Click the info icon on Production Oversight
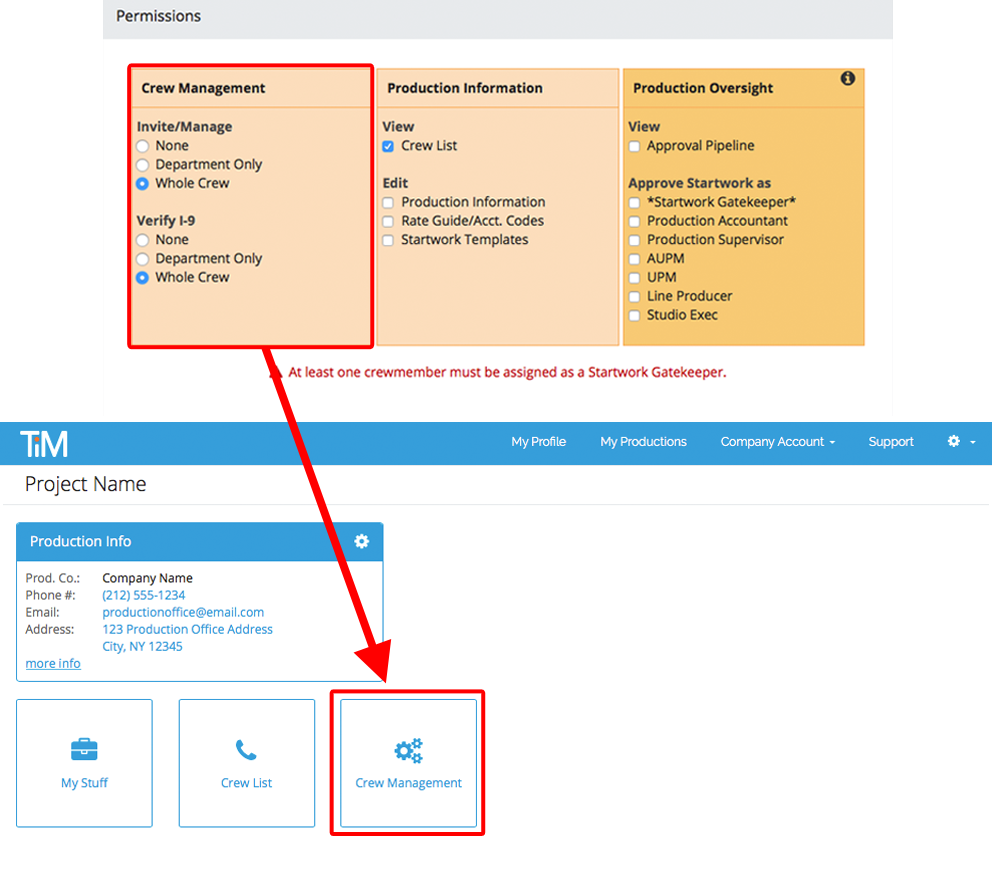Viewport: 992px width, 879px height. (847, 78)
